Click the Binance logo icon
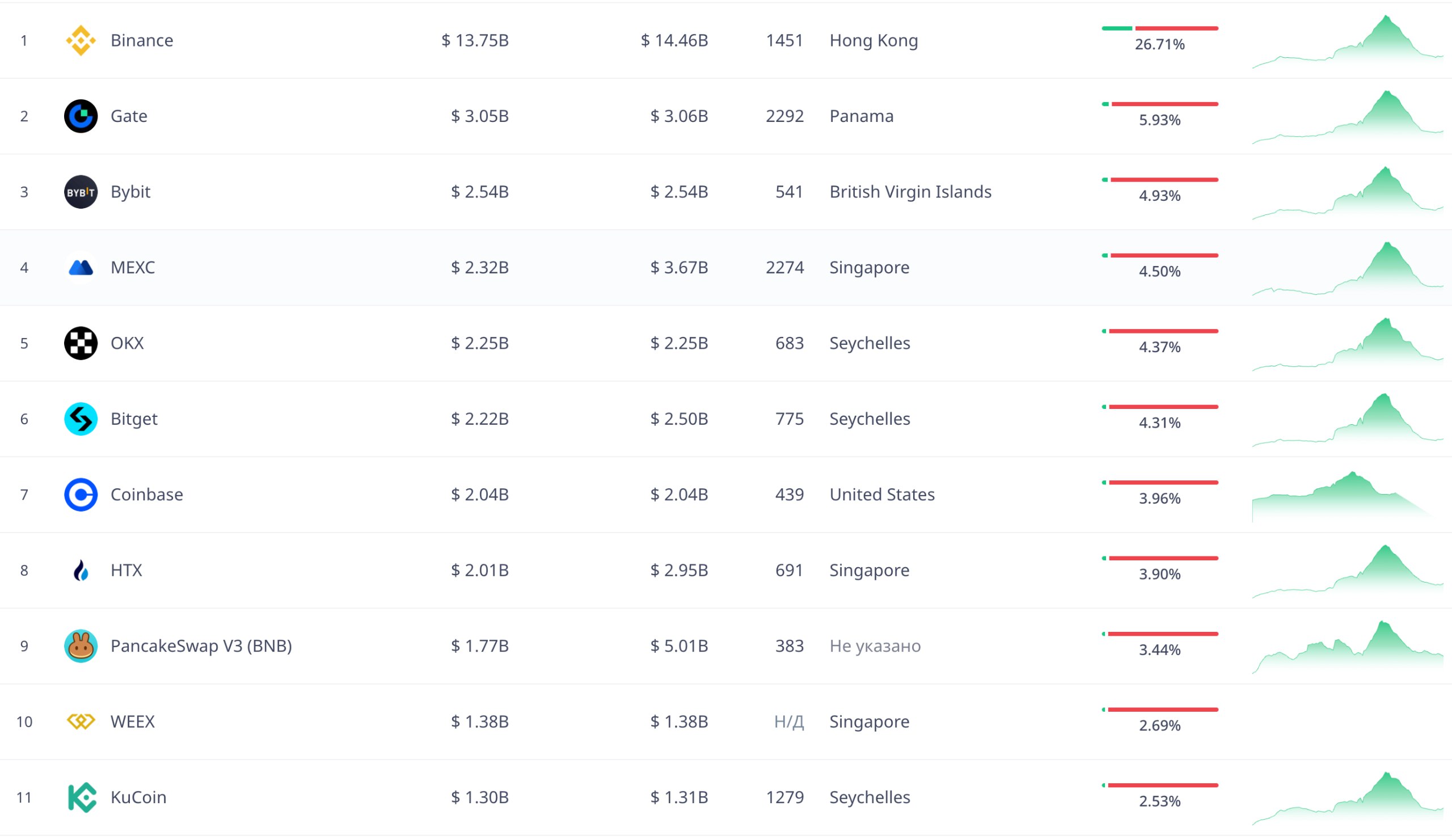 coord(81,40)
